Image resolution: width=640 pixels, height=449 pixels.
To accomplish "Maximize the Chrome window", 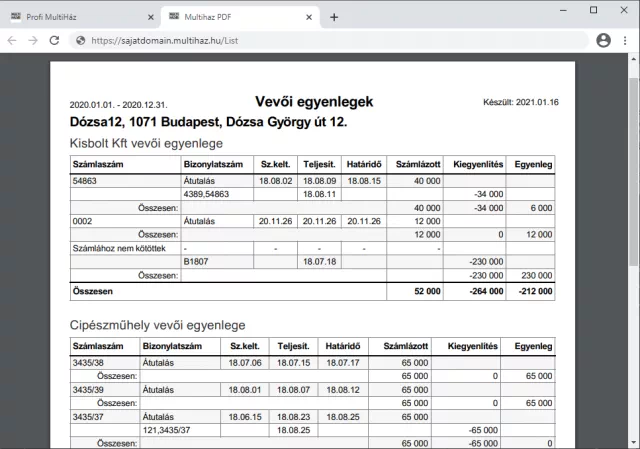I will 593,9.
